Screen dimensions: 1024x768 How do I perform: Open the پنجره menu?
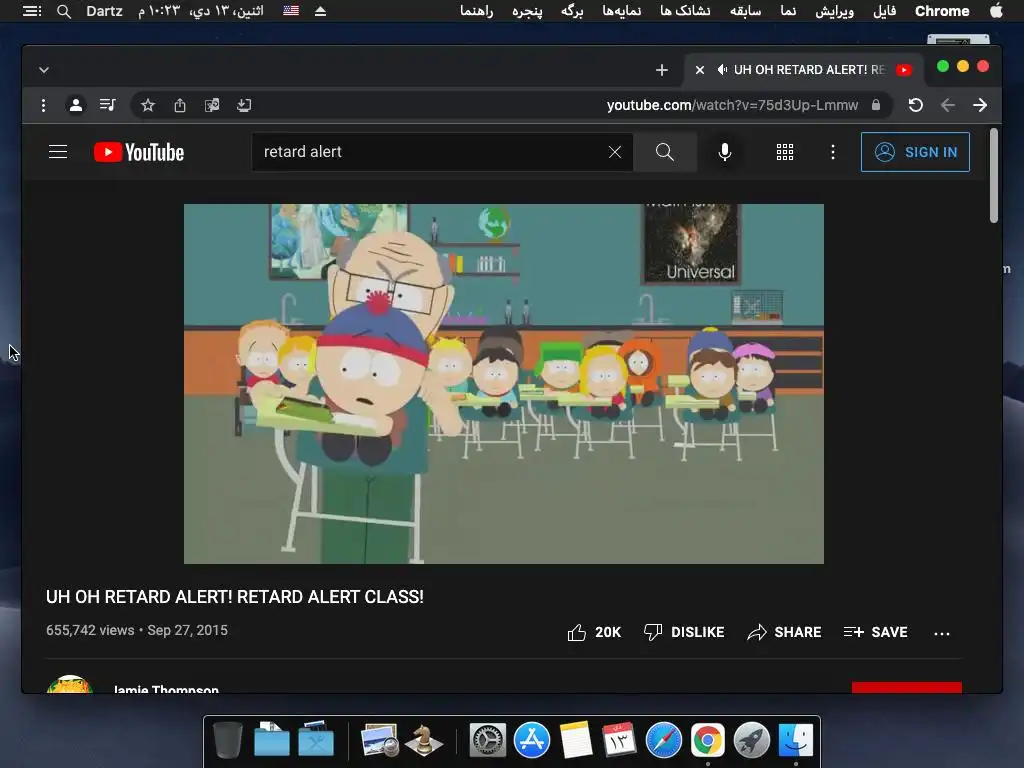pos(527,11)
